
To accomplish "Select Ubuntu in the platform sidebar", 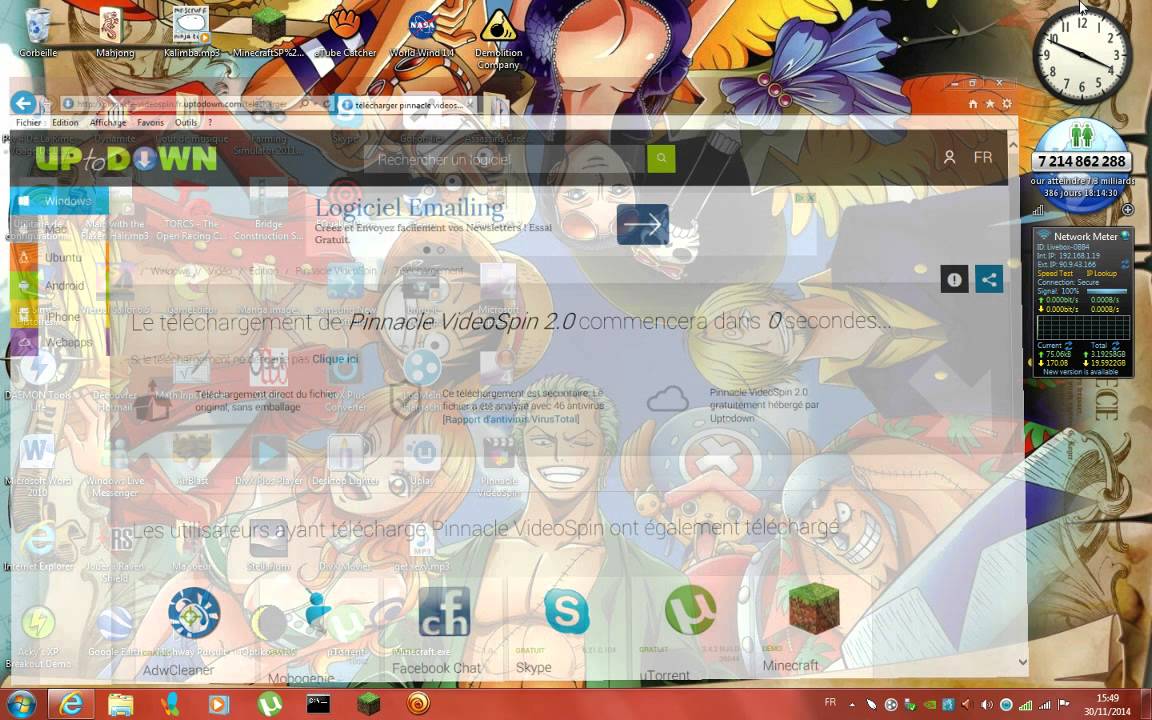I will [60, 257].
